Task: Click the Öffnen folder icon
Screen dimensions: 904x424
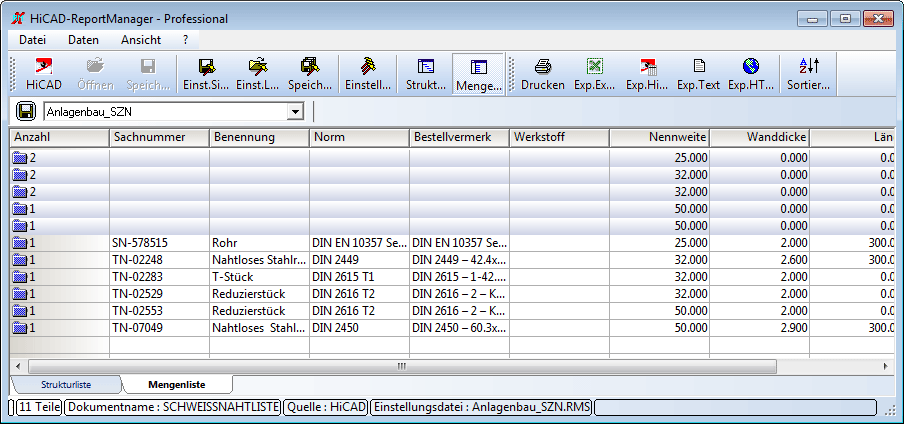Action: pos(95,66)
